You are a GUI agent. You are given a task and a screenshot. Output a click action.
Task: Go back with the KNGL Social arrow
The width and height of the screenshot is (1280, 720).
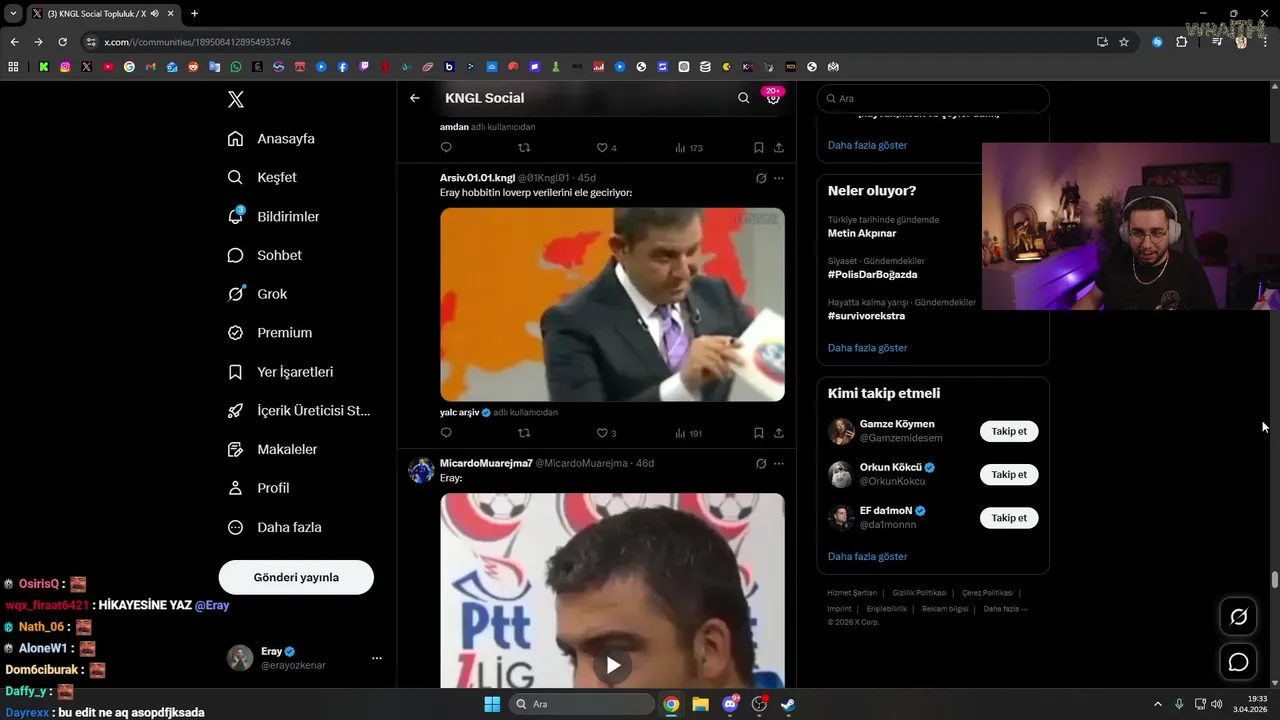click(415, 98)
